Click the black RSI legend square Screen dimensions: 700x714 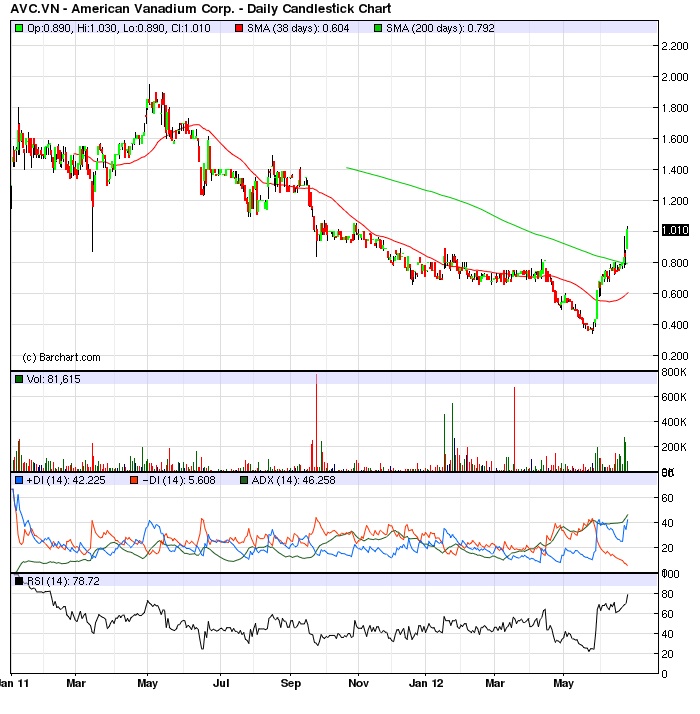(19, 581)
